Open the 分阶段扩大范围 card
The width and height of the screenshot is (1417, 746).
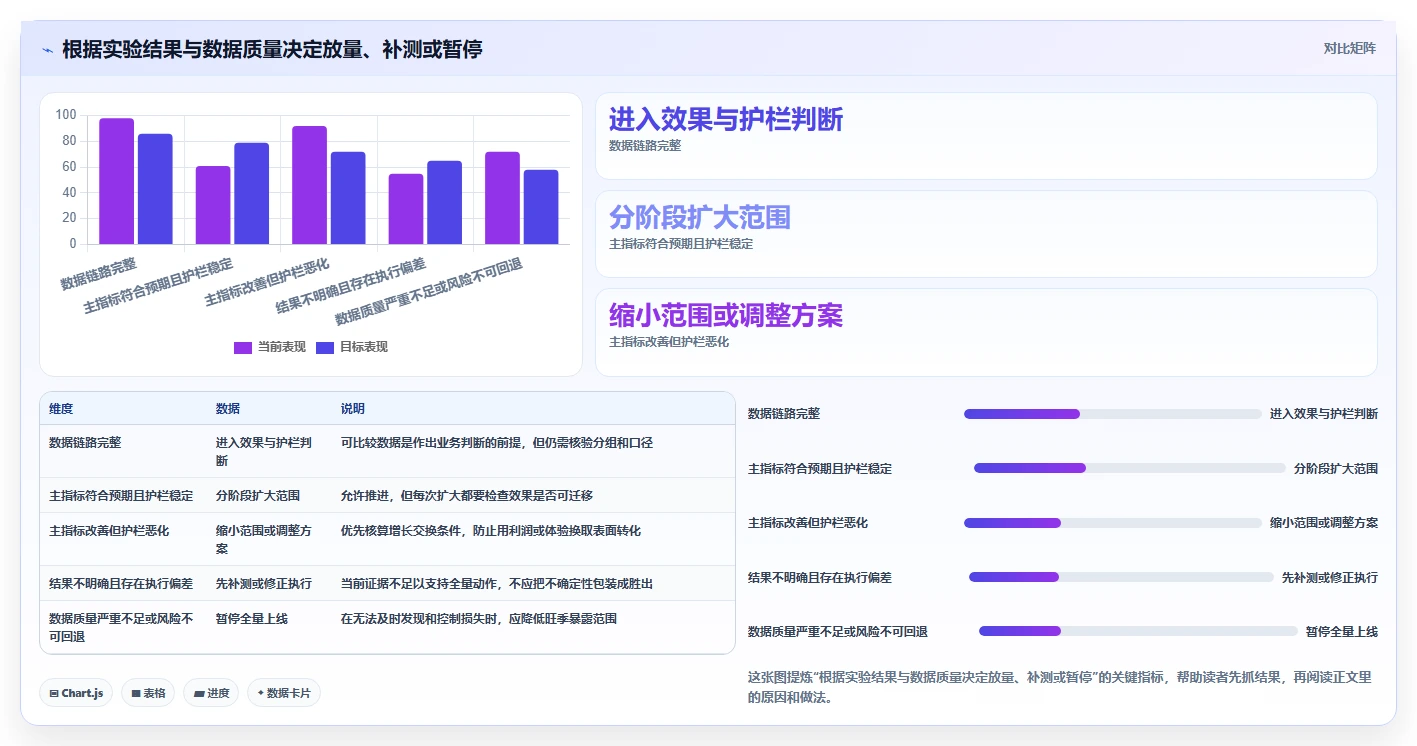pyautogui.click(x=986, y=234)
